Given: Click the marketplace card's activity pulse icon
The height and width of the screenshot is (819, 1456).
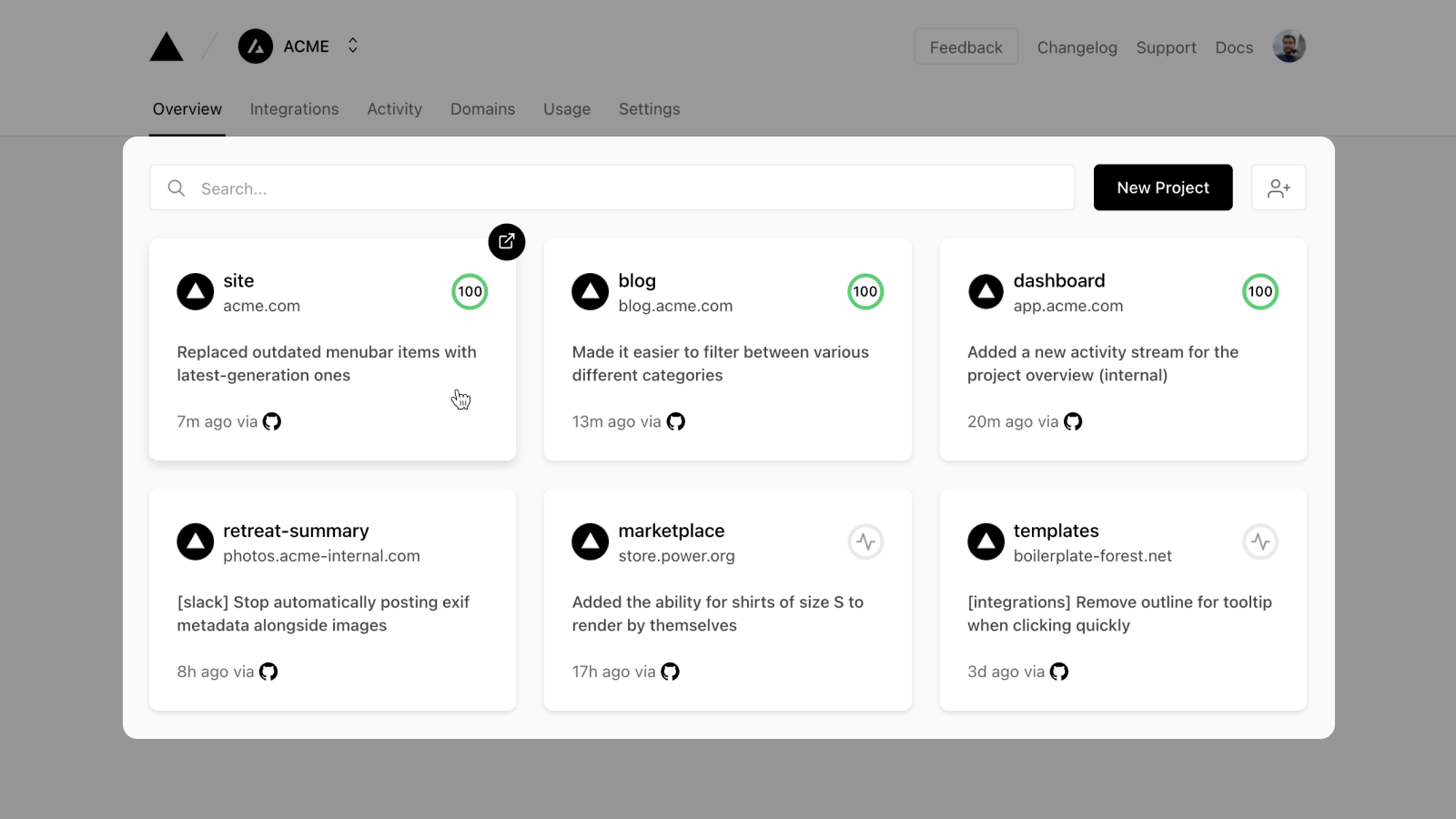Looking at the screenshot, I should pos(865,541).
